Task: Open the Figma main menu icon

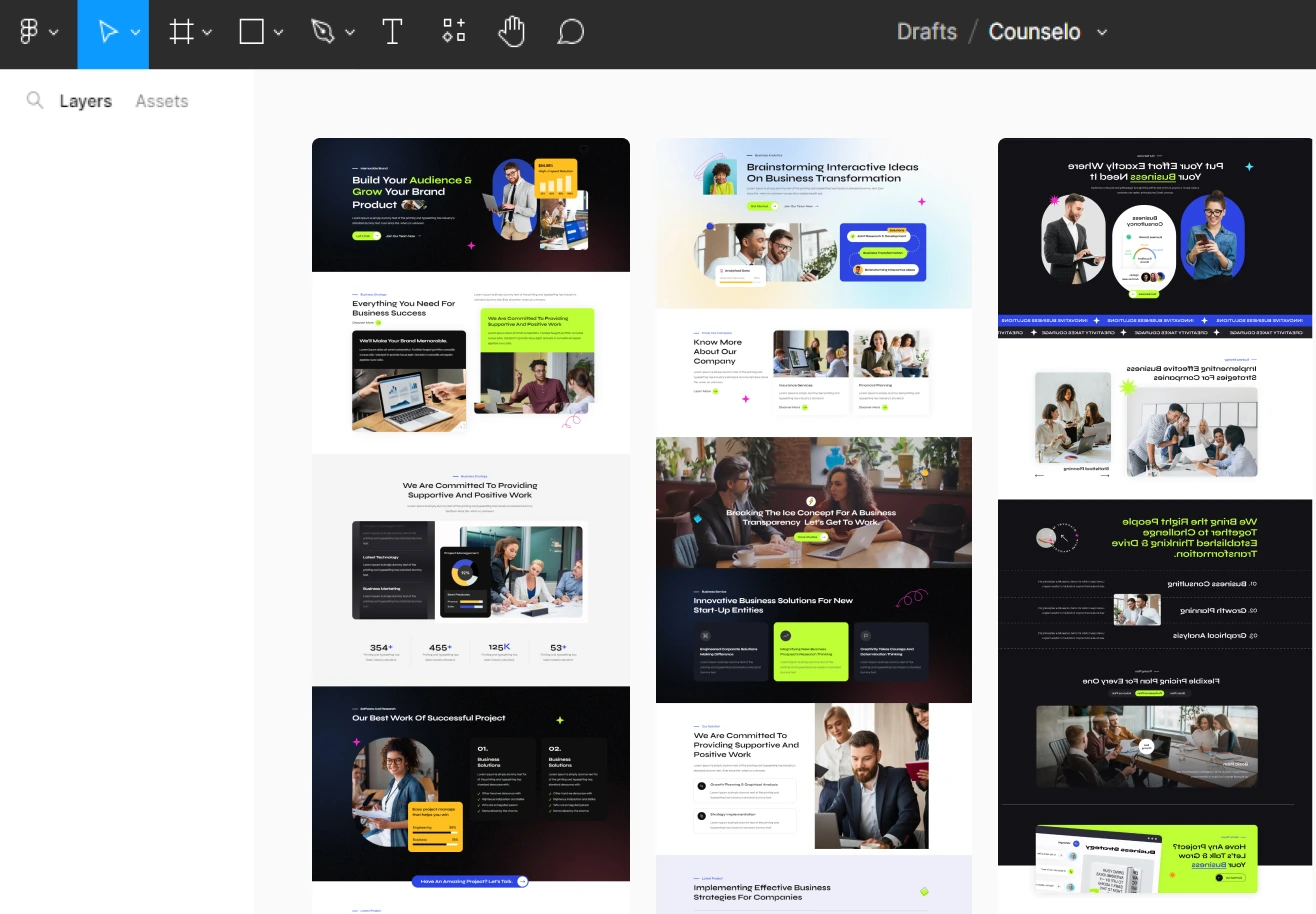Action: click(x=29, y=32)
